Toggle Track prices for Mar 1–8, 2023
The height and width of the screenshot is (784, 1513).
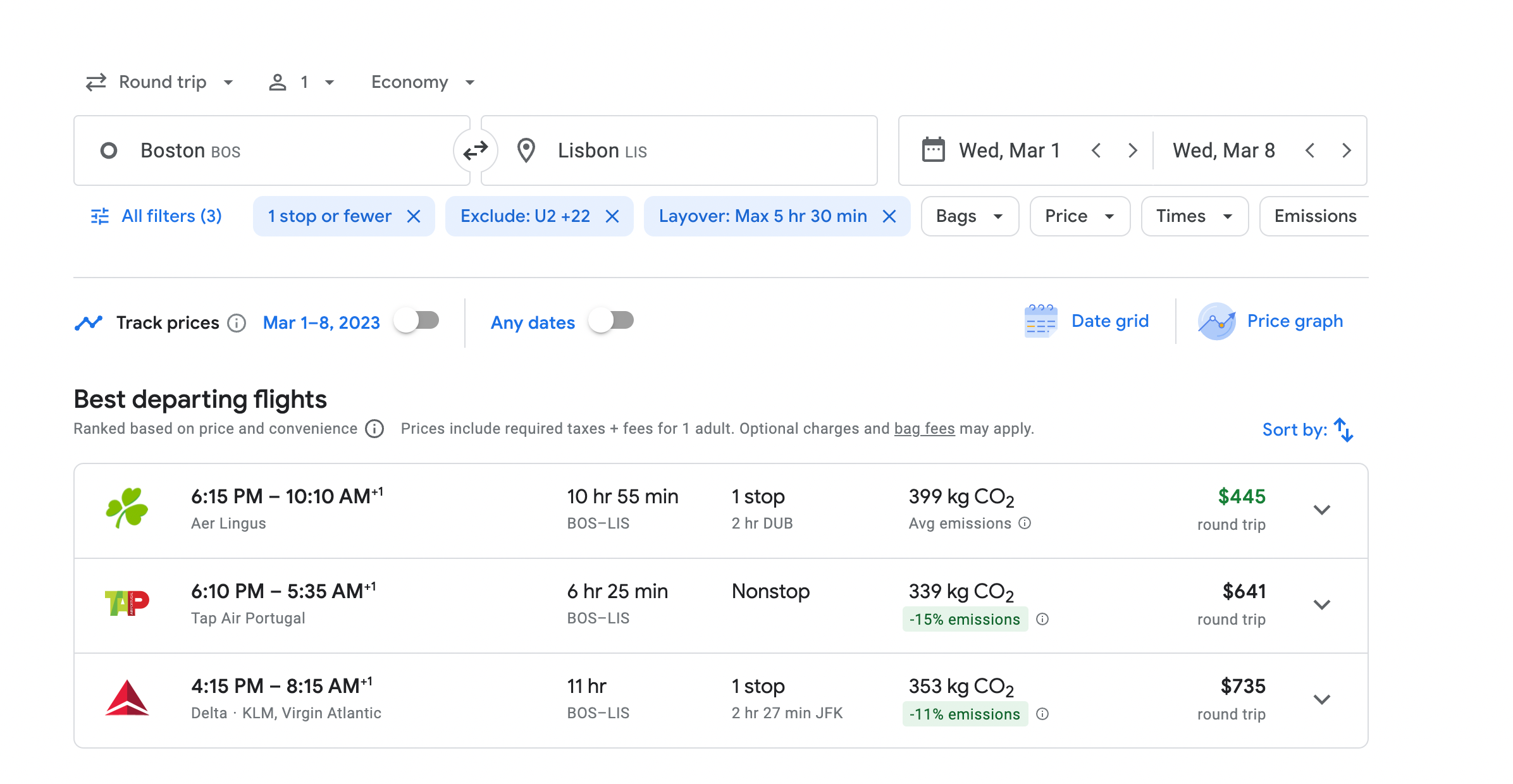(417, 321)
